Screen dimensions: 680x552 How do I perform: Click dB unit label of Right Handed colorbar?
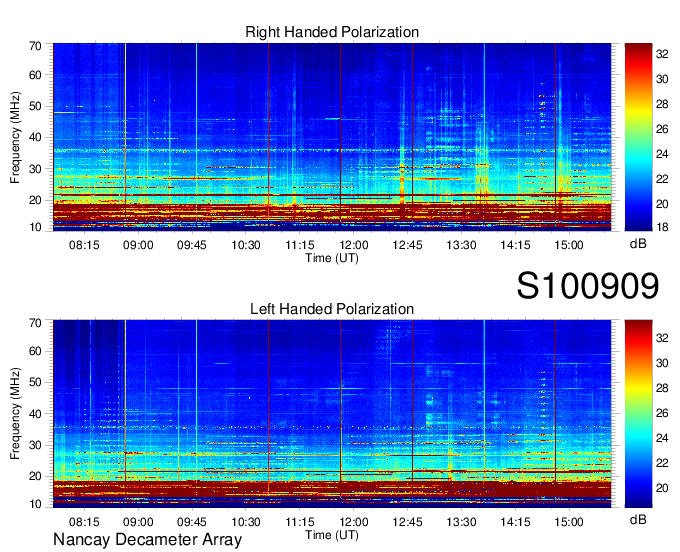click(638, 244)
